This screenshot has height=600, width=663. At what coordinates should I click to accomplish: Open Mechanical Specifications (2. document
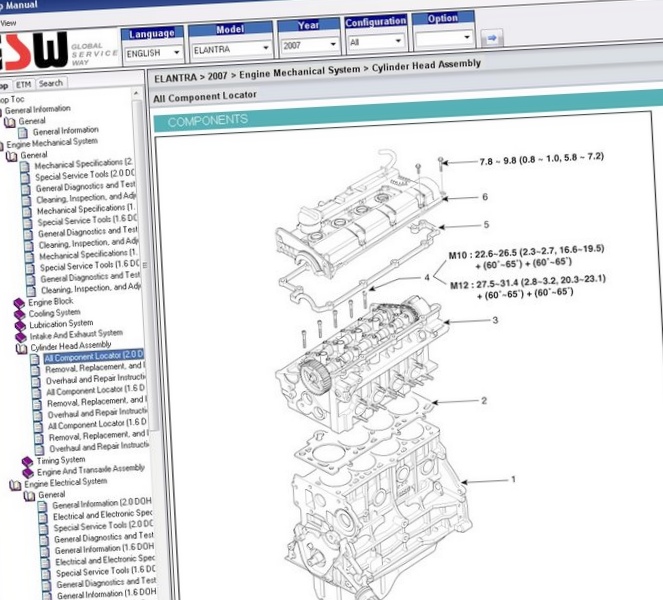point(84,163)
